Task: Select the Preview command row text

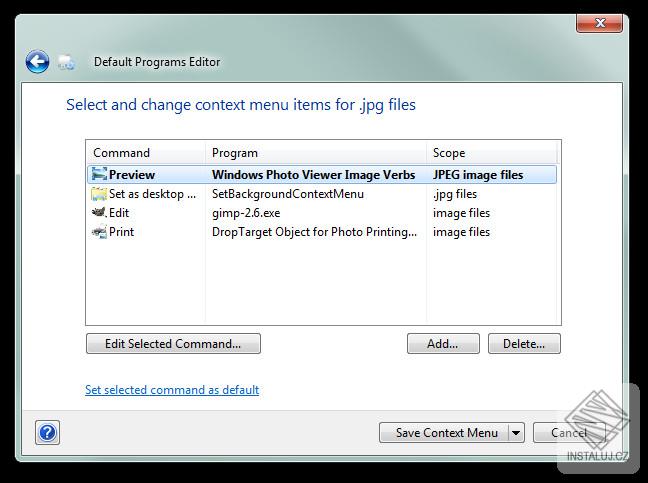Action: point(132,175)
